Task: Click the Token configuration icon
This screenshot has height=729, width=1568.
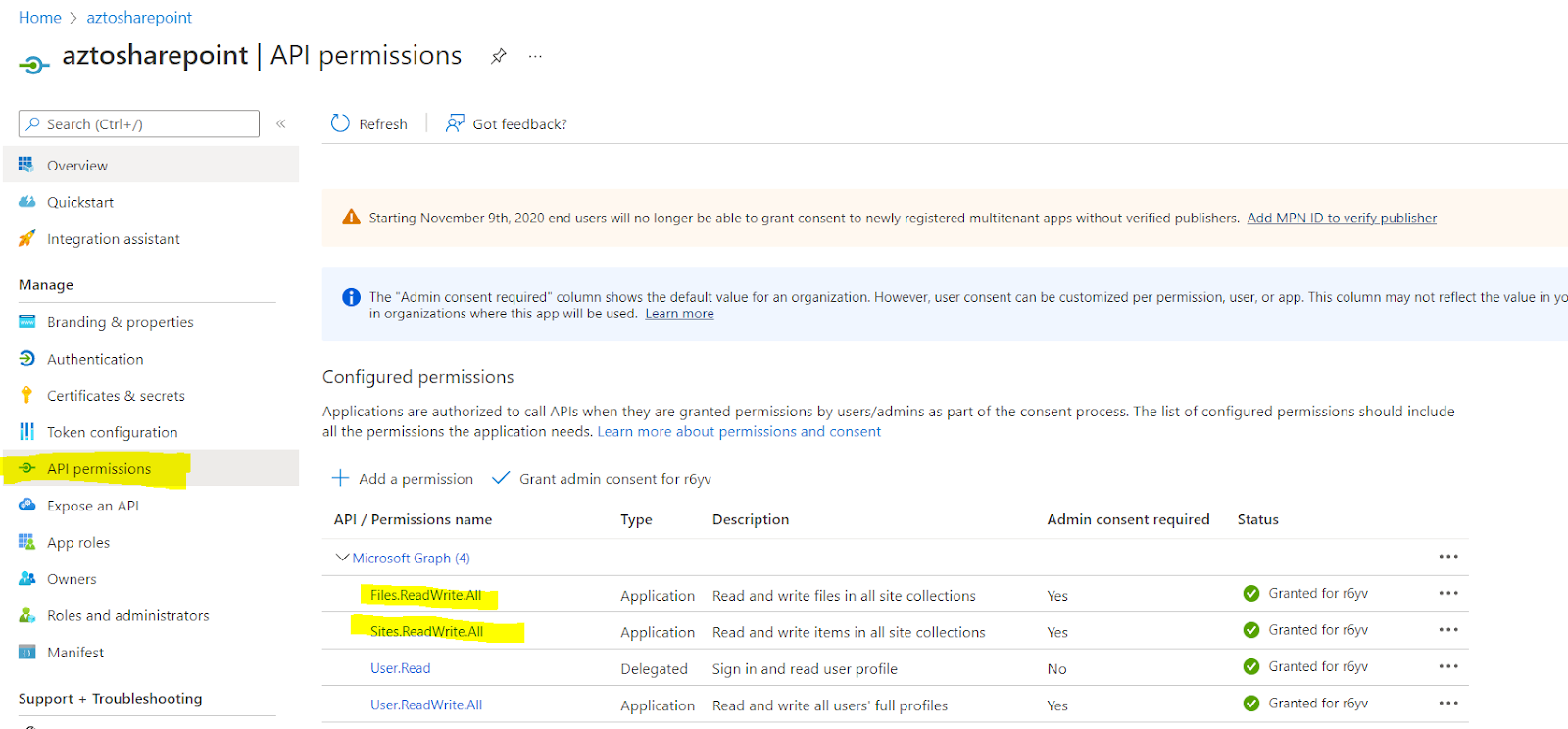Action: click(x=26, y=432)
